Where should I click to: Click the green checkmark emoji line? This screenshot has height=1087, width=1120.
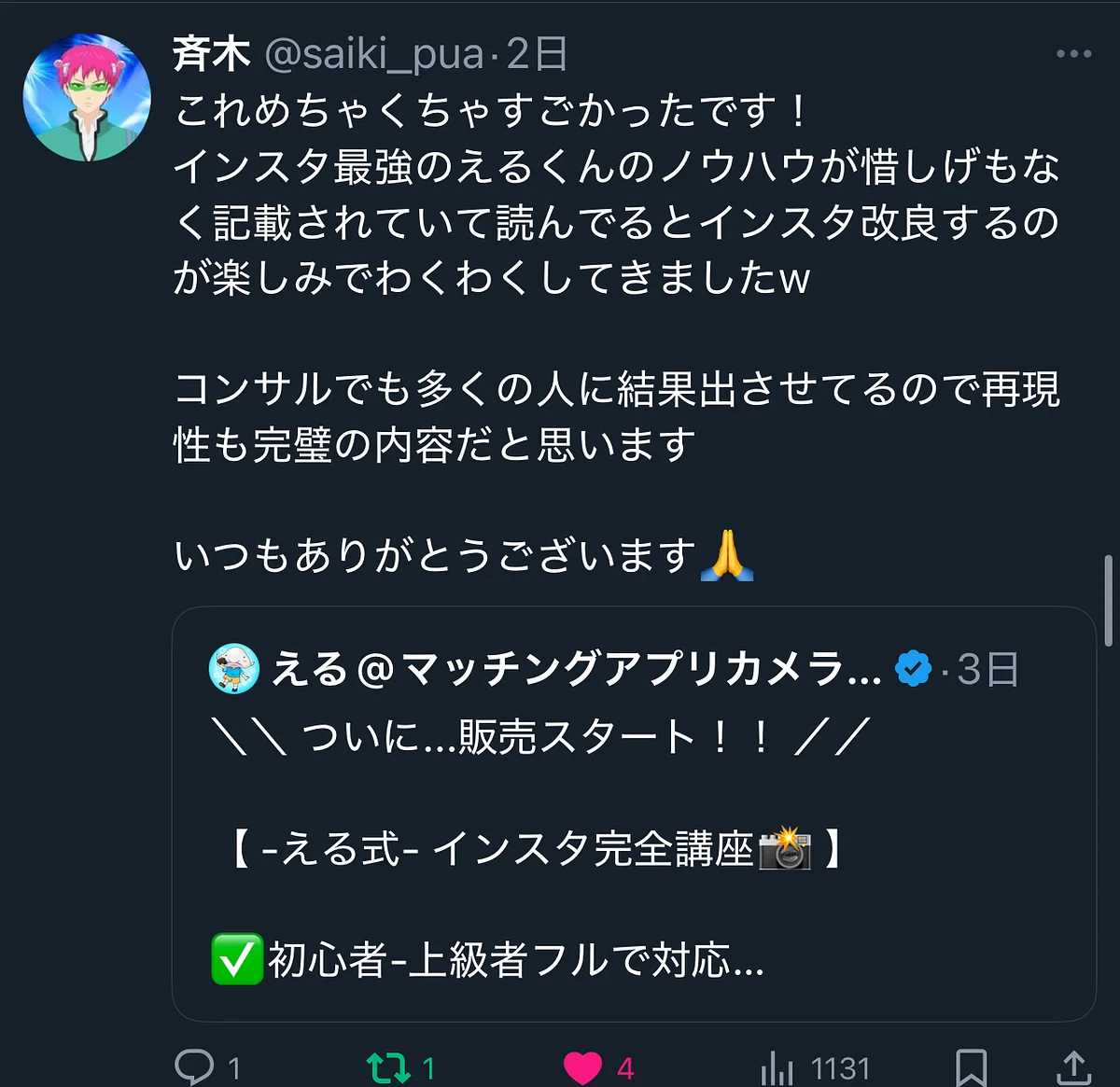(x=489, y=959)
